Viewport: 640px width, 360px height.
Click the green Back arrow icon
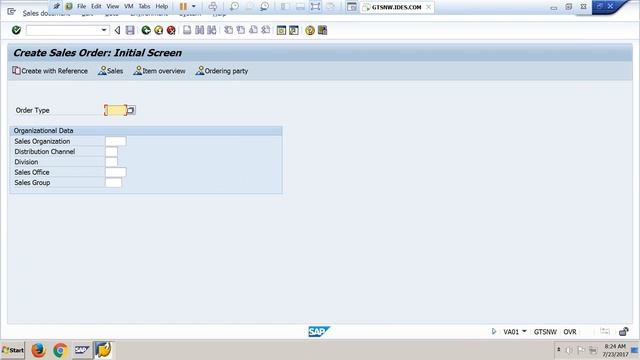pos(146,30)
